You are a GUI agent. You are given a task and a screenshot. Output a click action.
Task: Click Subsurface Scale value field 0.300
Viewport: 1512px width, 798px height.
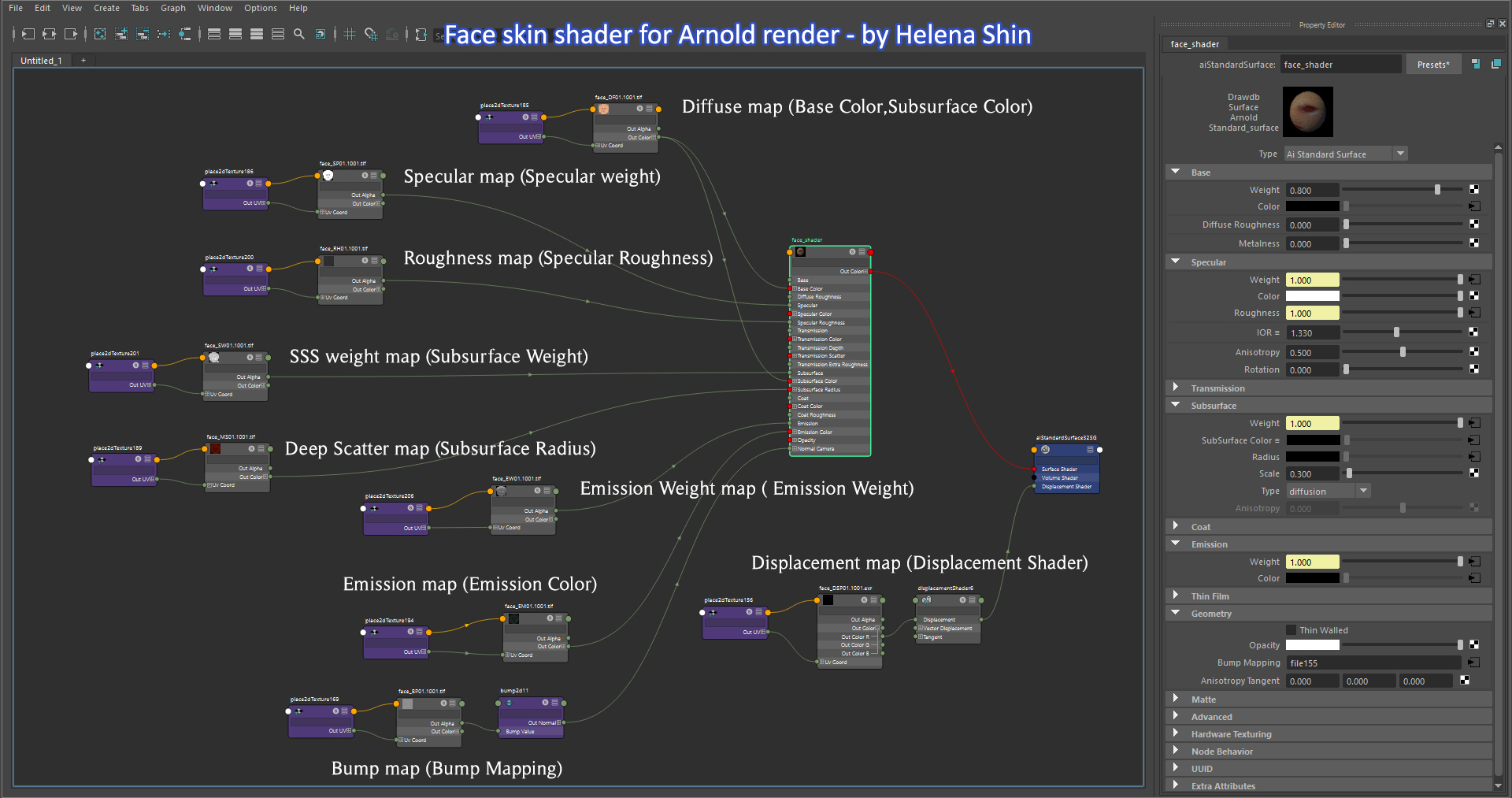(1313, 473)
